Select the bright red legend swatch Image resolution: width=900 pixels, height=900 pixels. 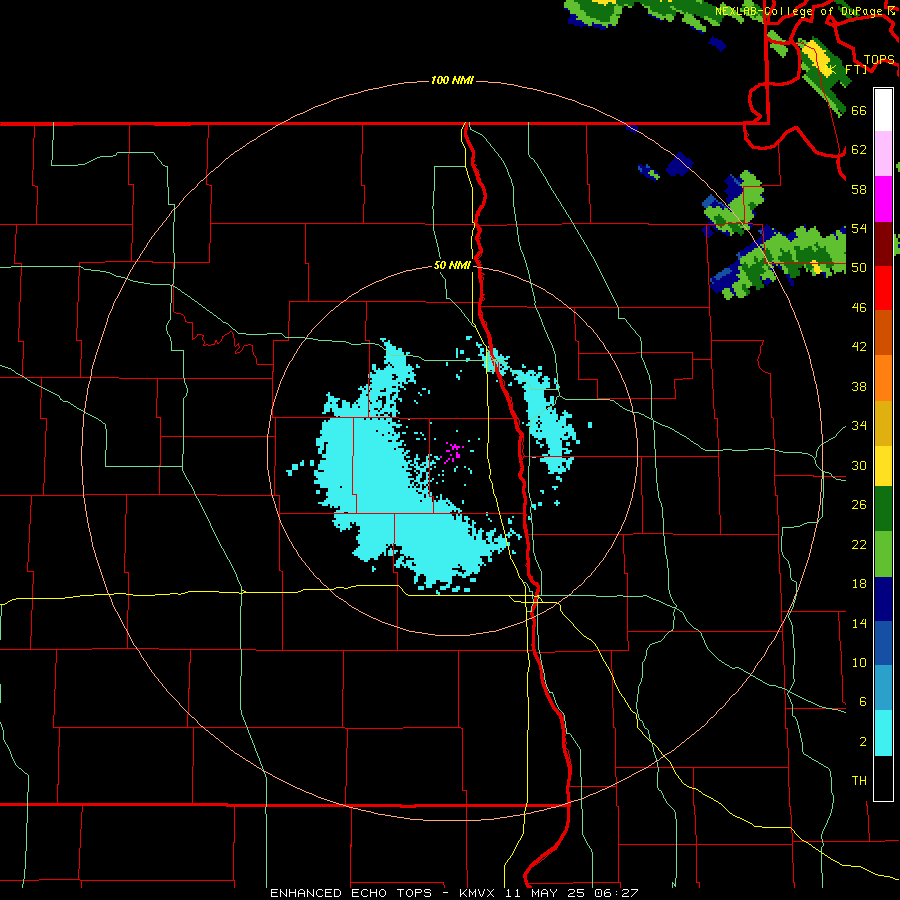[x=883, y=289]
